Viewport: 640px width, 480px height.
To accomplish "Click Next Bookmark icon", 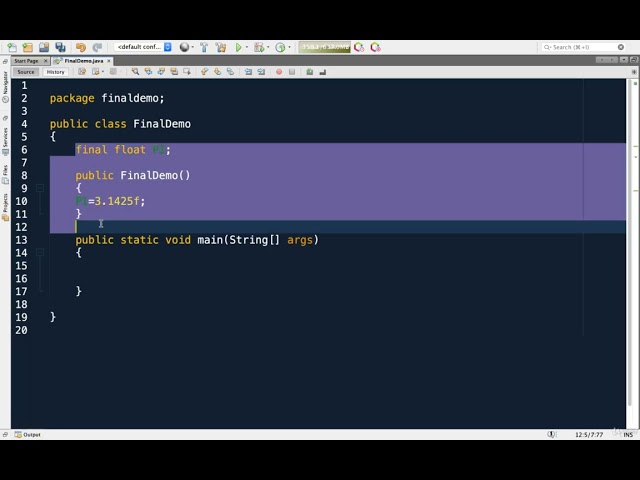I will click(218, 72).
